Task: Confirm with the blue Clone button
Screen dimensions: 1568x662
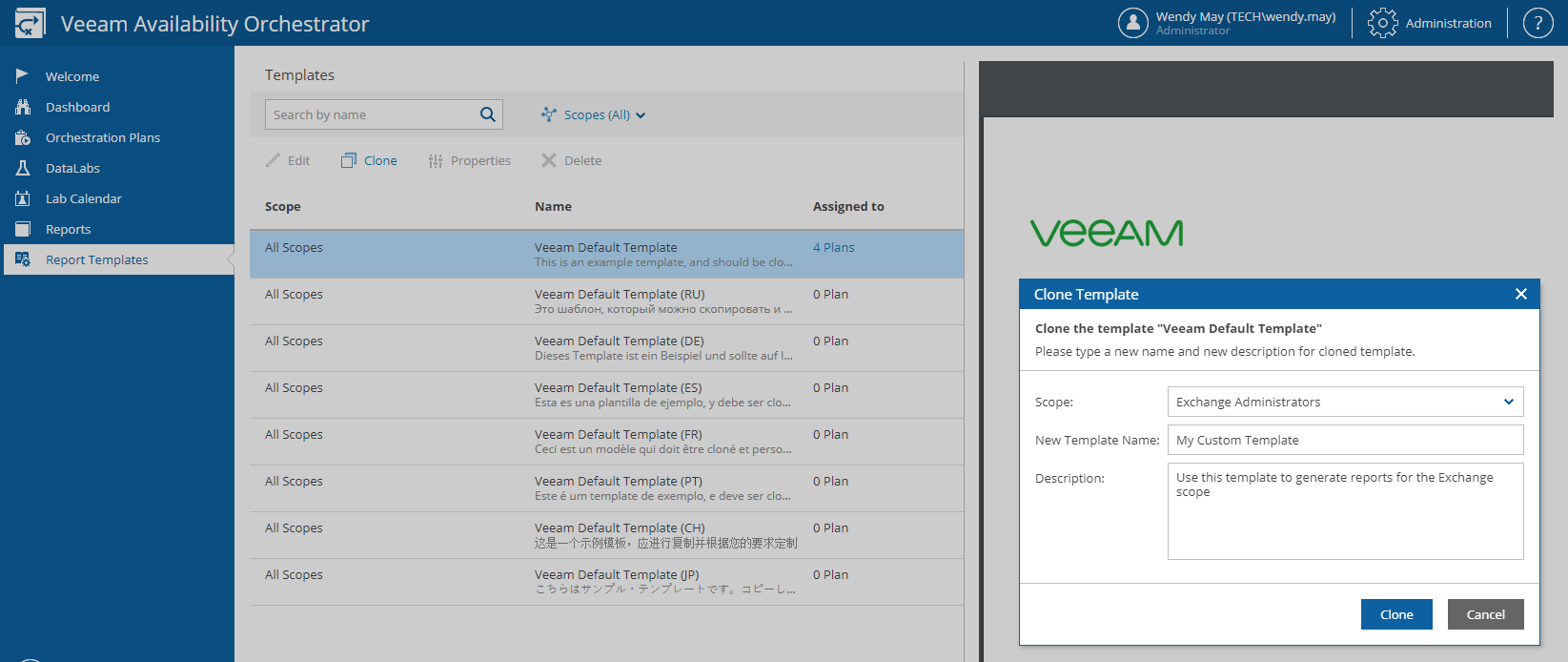Action: [1396, 614]
